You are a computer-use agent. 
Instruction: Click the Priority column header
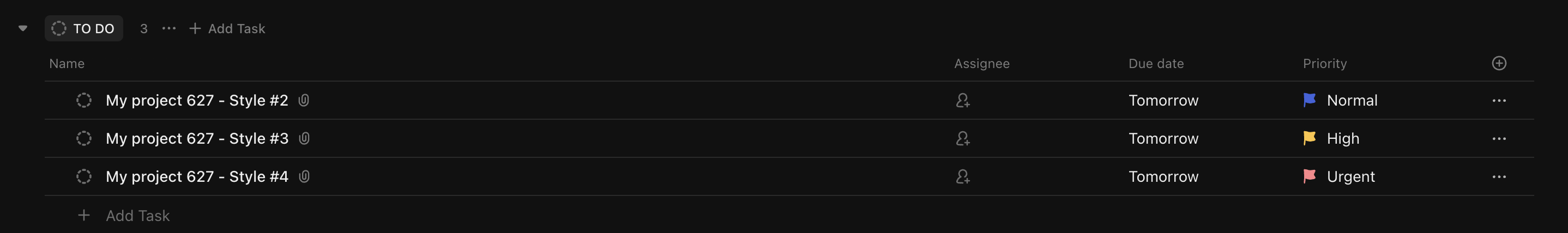tap(1324, 63)
